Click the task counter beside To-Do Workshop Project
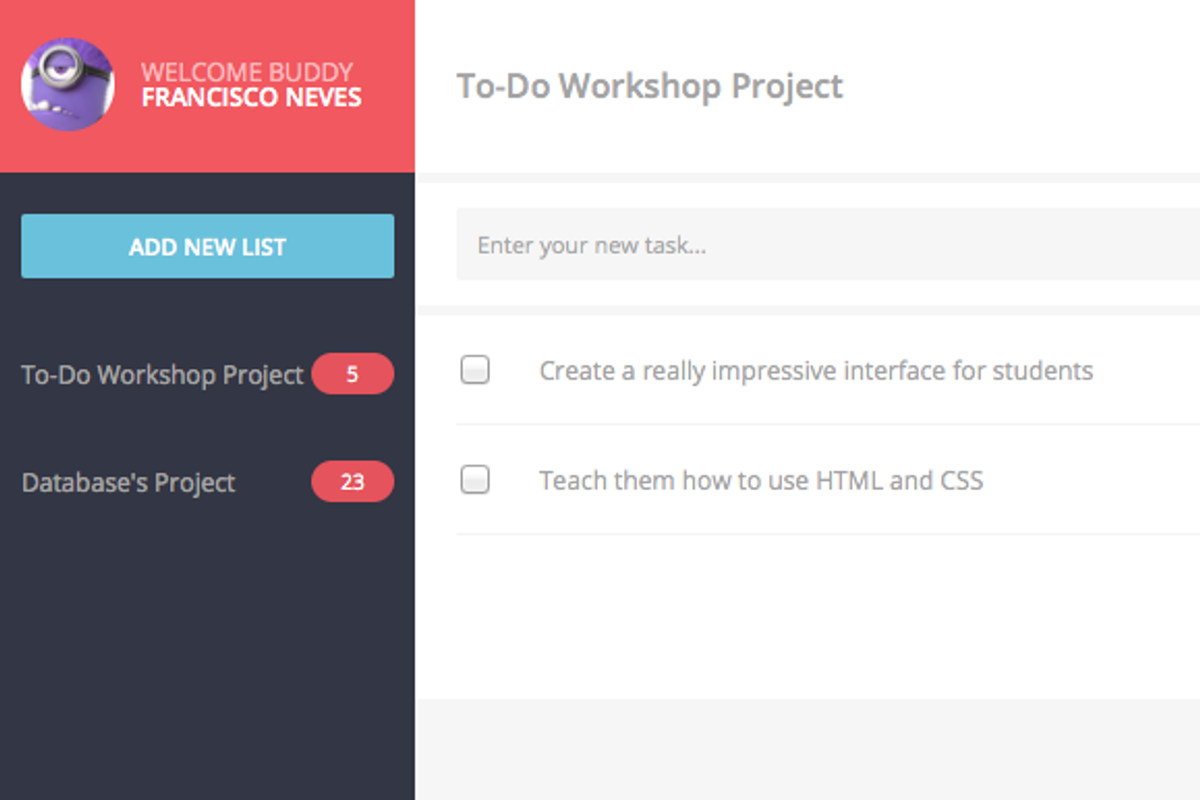Image resolution: width=1200 pixels, height=800 pixels. tap(352, 373)
